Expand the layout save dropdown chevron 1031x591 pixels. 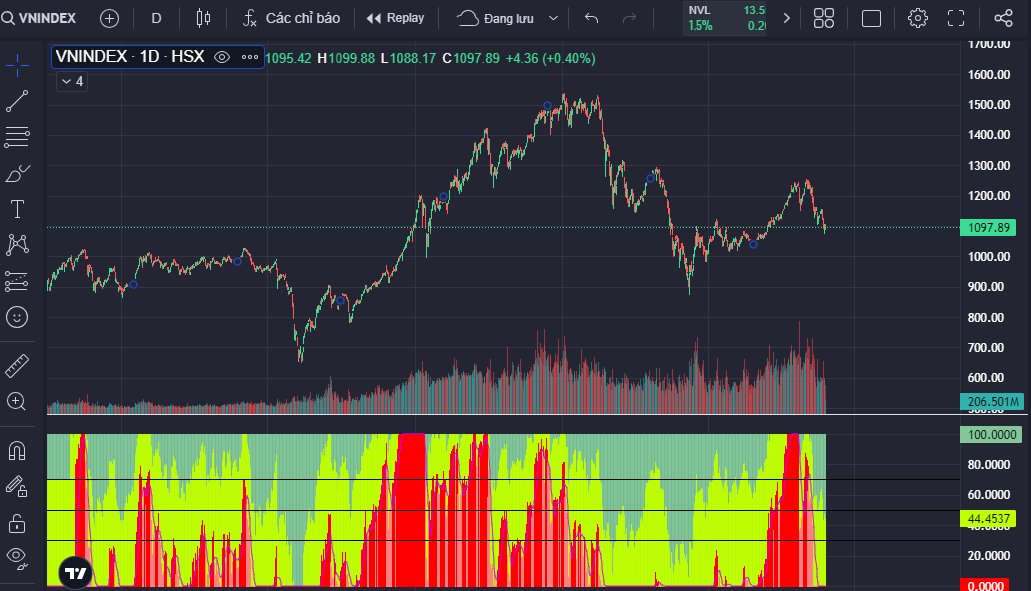tap(554, 18)
